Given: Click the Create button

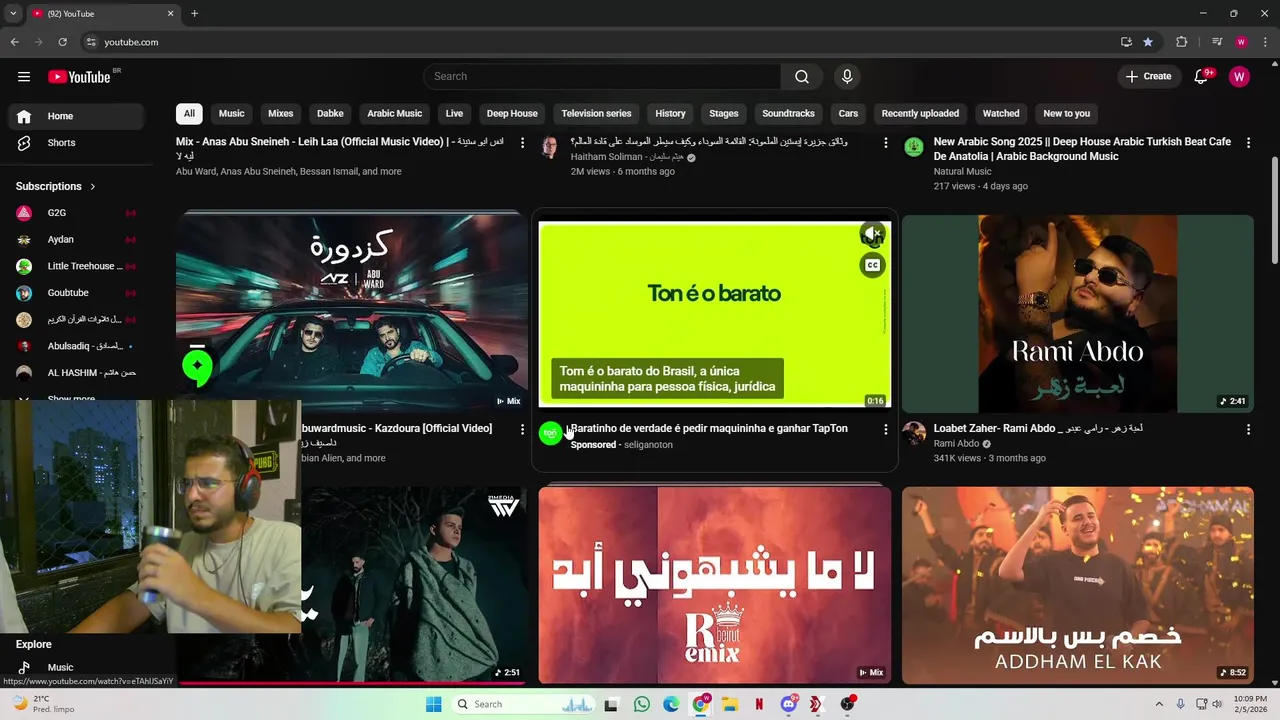Looking at the screenshot, I should click(1148, 77).
